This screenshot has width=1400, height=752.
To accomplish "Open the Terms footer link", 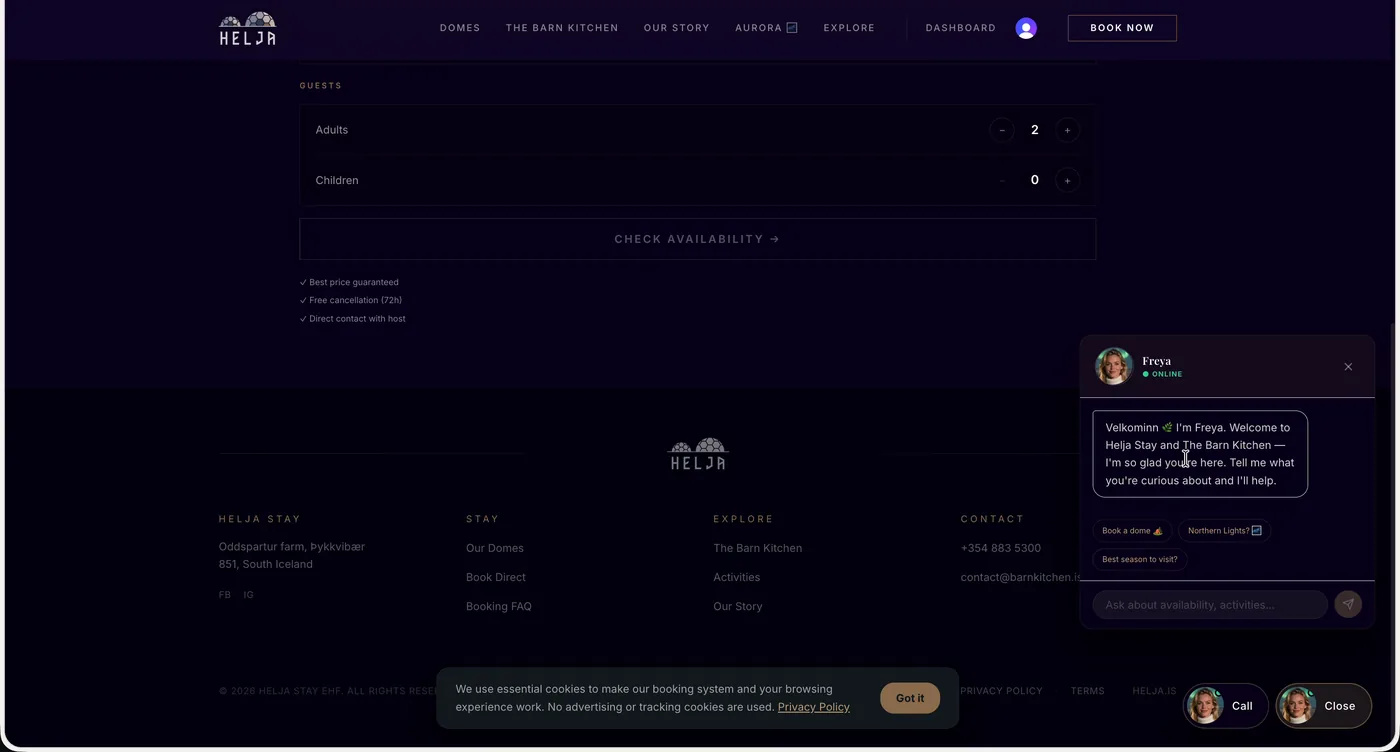I will [1088, 691].
